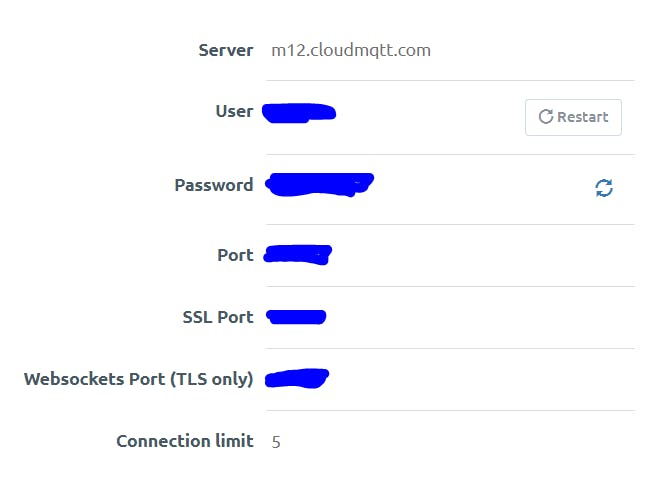Click the divider line below the Password row
654x496 pixels.
coord(450,224)
